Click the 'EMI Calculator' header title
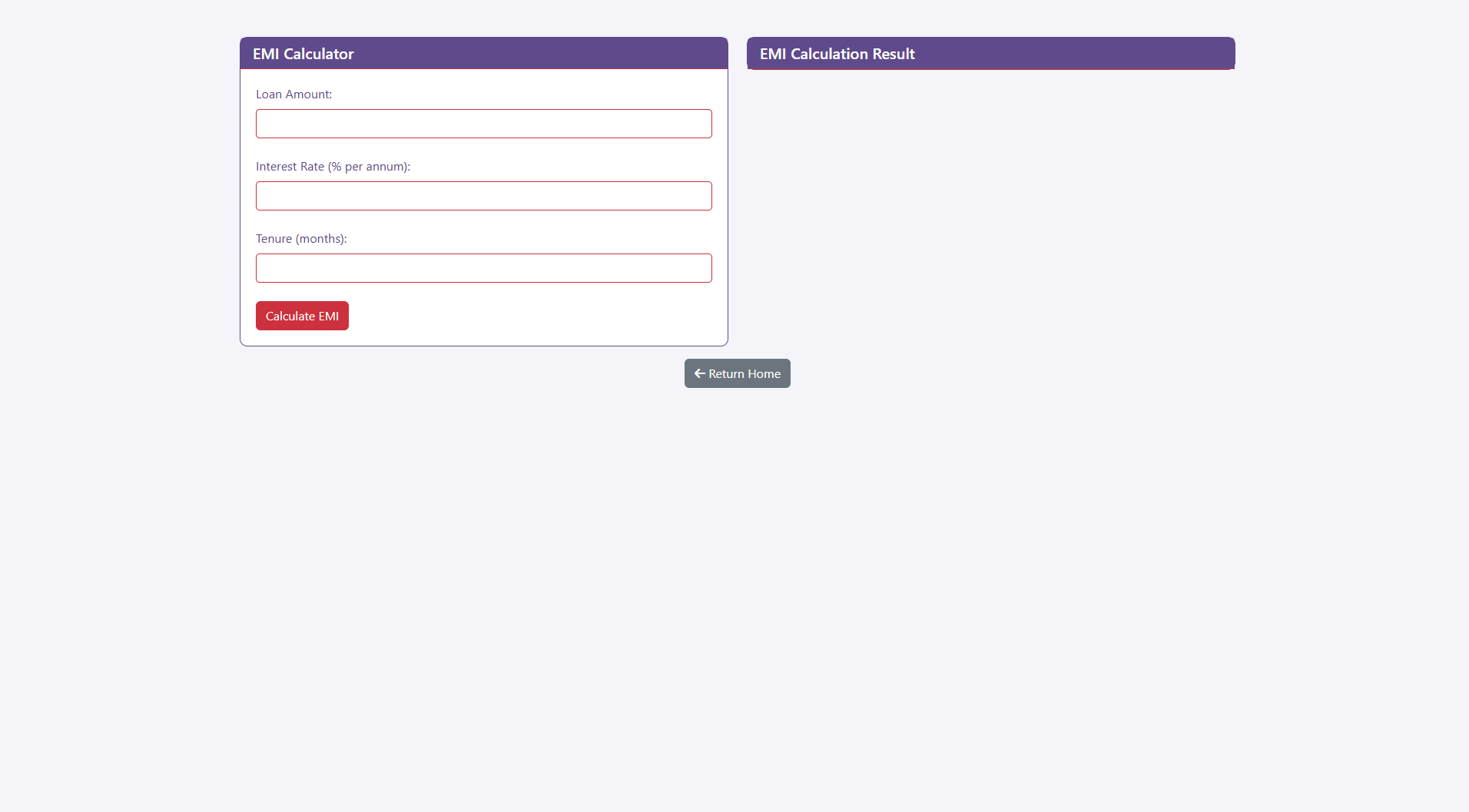The height and width of the screenshot is (812, 1469). click(303, 54)
